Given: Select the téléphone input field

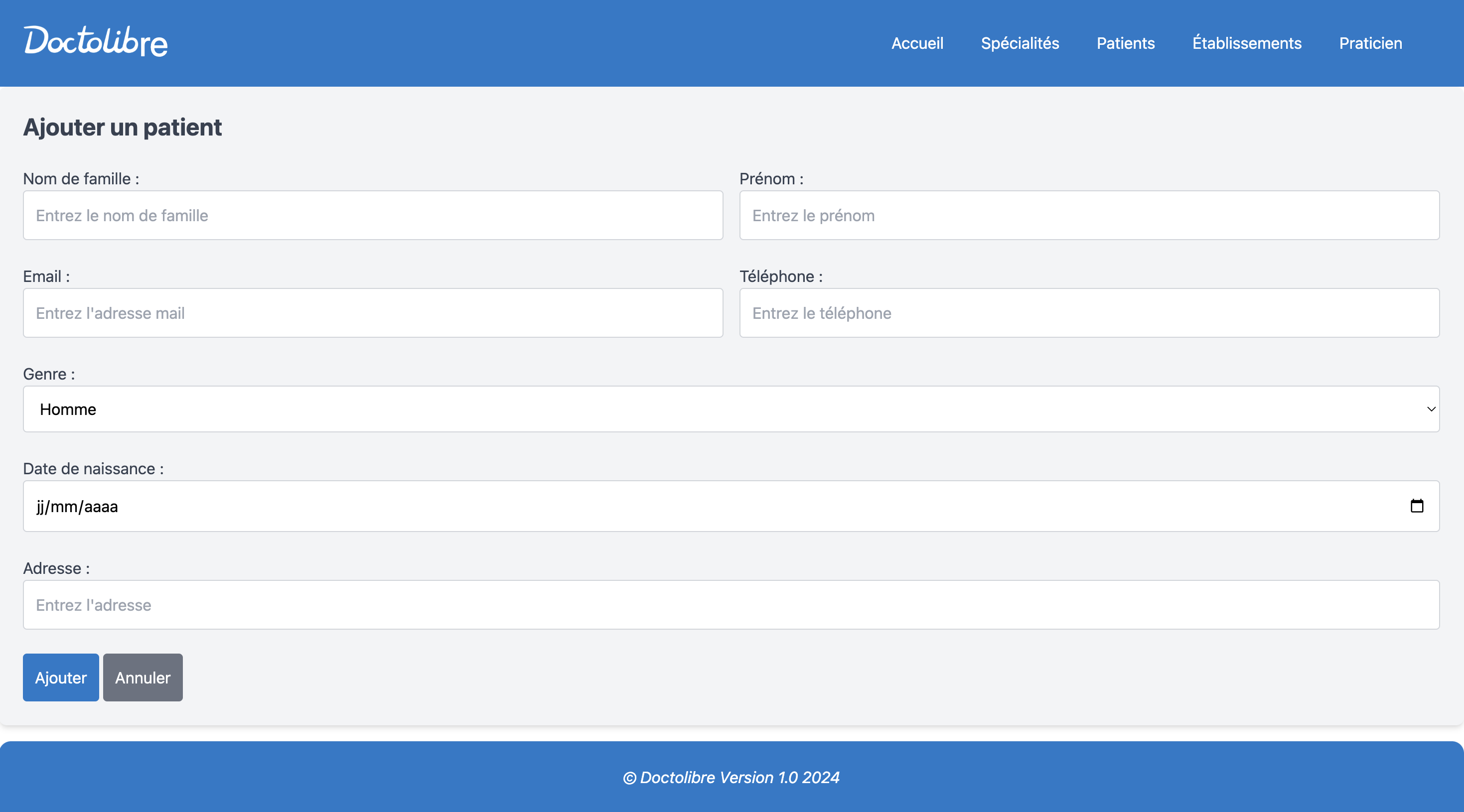Looking at the screenshot, I should [x=1089, y=313].
